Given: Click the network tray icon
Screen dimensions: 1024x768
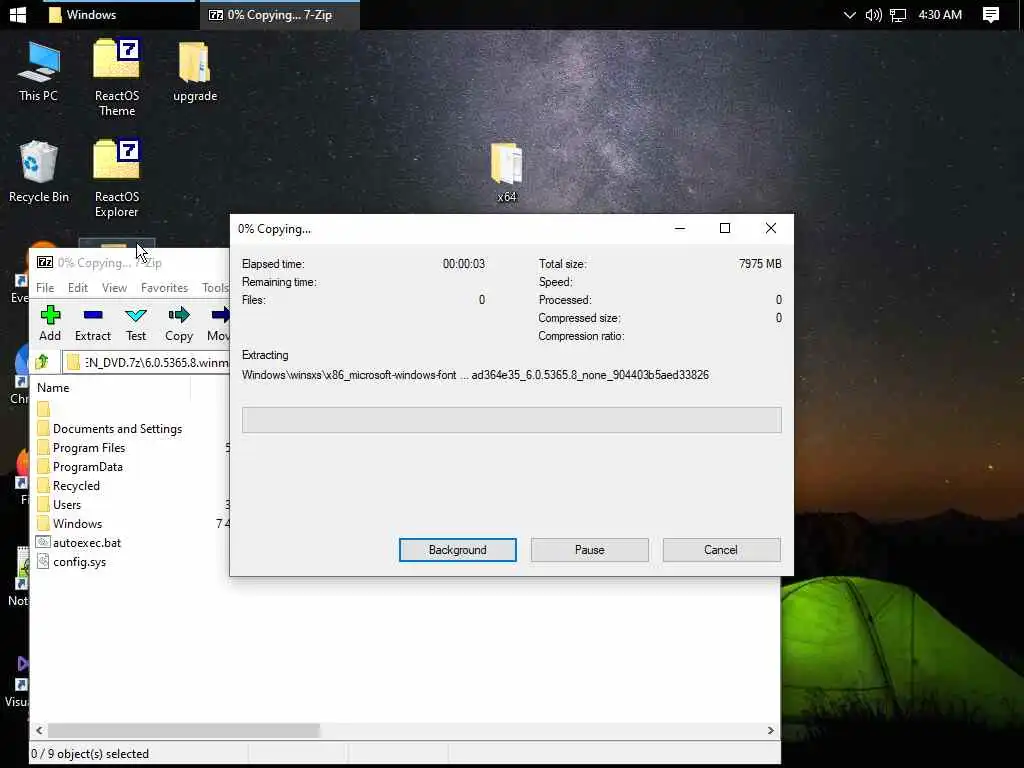Looking at the screenshot, I should point(898,14).
